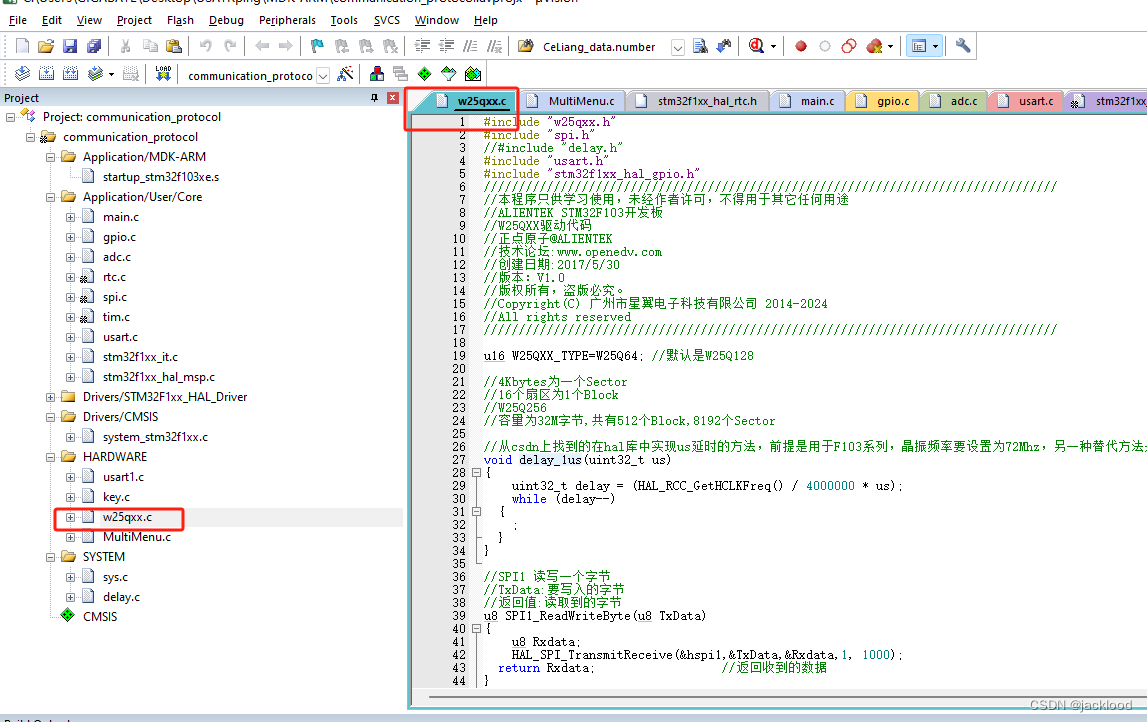Pin the Project panel with the pushpin

pos(375,97)
